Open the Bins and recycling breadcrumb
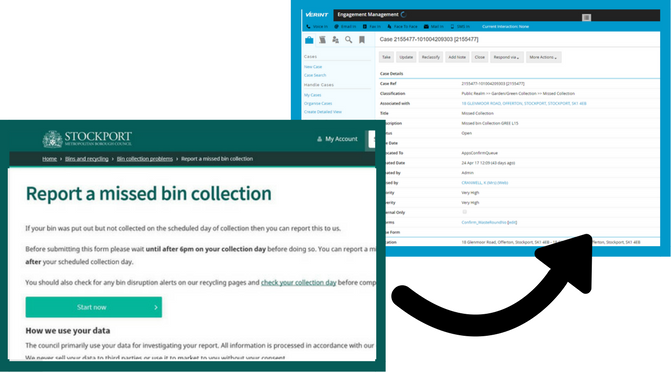This screenshot has height=372, width=672. 87,159
